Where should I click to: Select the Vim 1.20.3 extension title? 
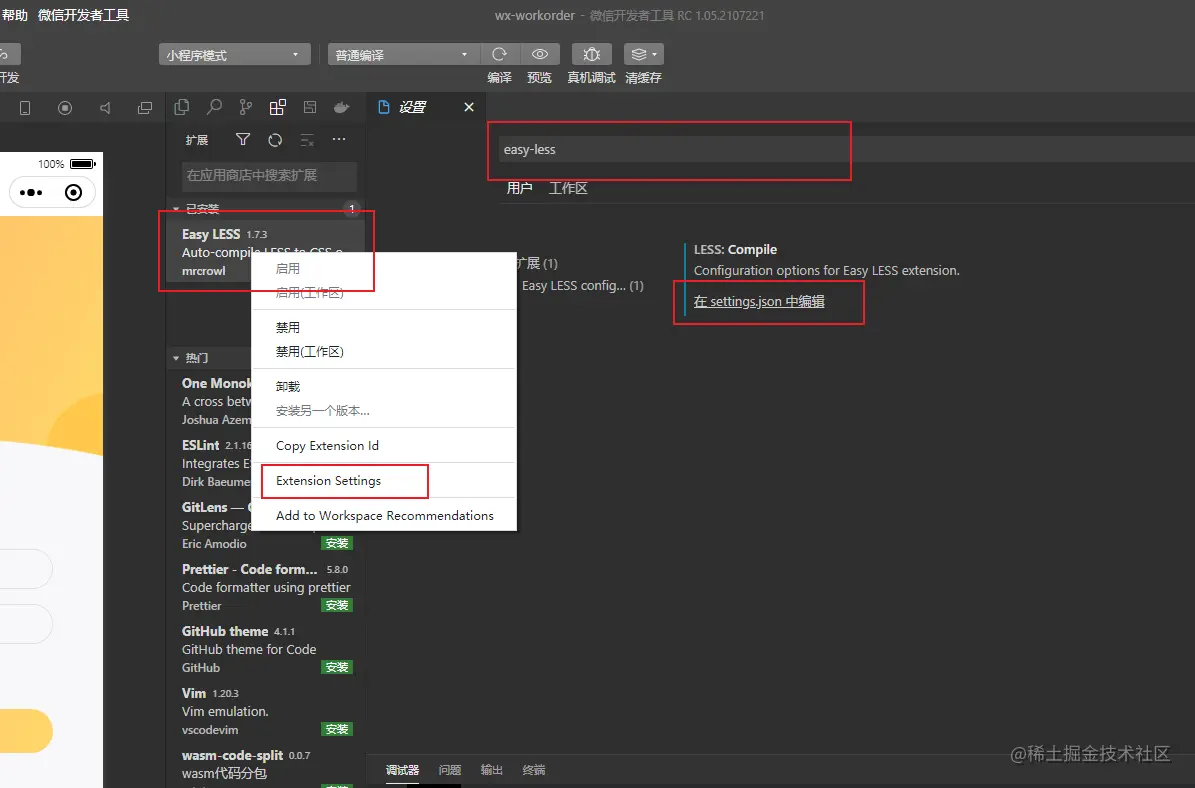[194, 694]
